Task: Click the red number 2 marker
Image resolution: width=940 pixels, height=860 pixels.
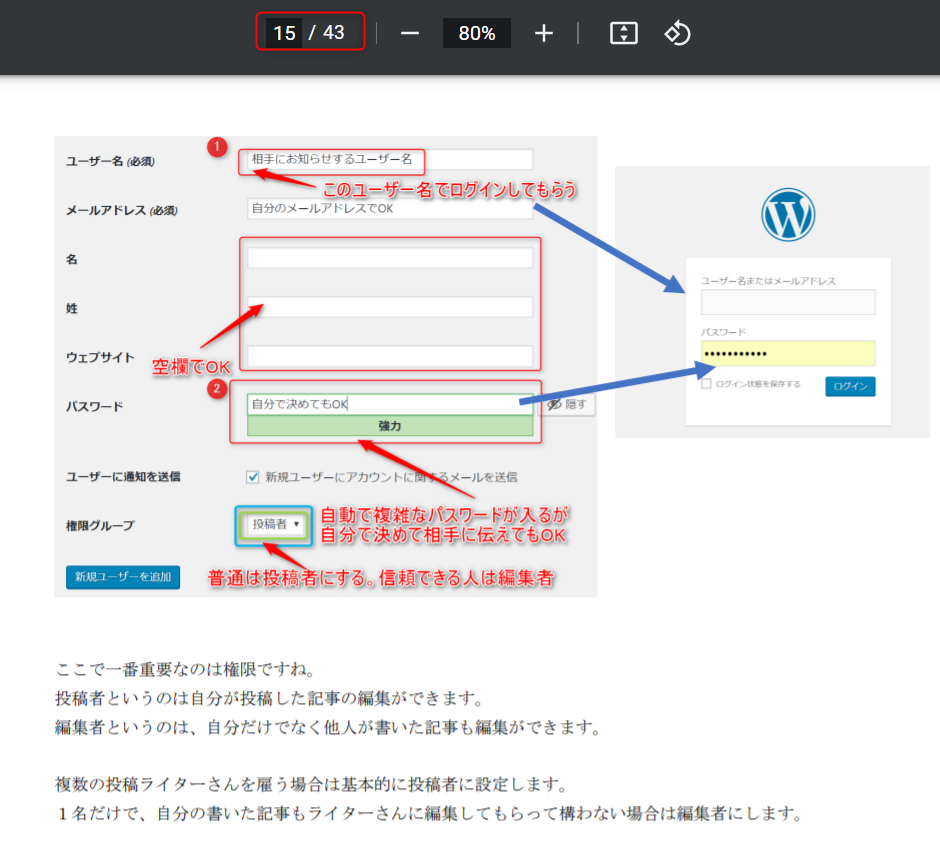Action: point(217,388)
